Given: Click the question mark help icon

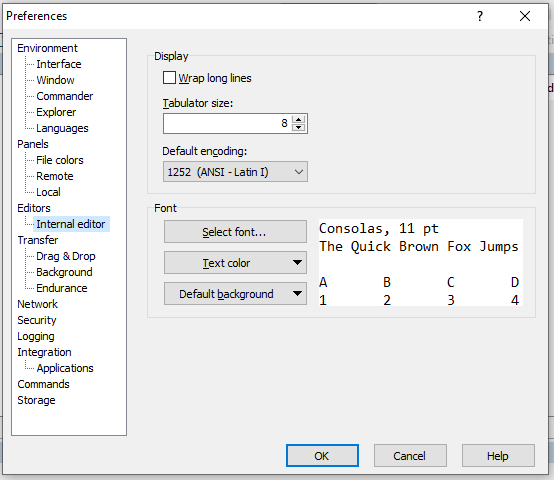Looking at the screenshot, I should point(480,16).
